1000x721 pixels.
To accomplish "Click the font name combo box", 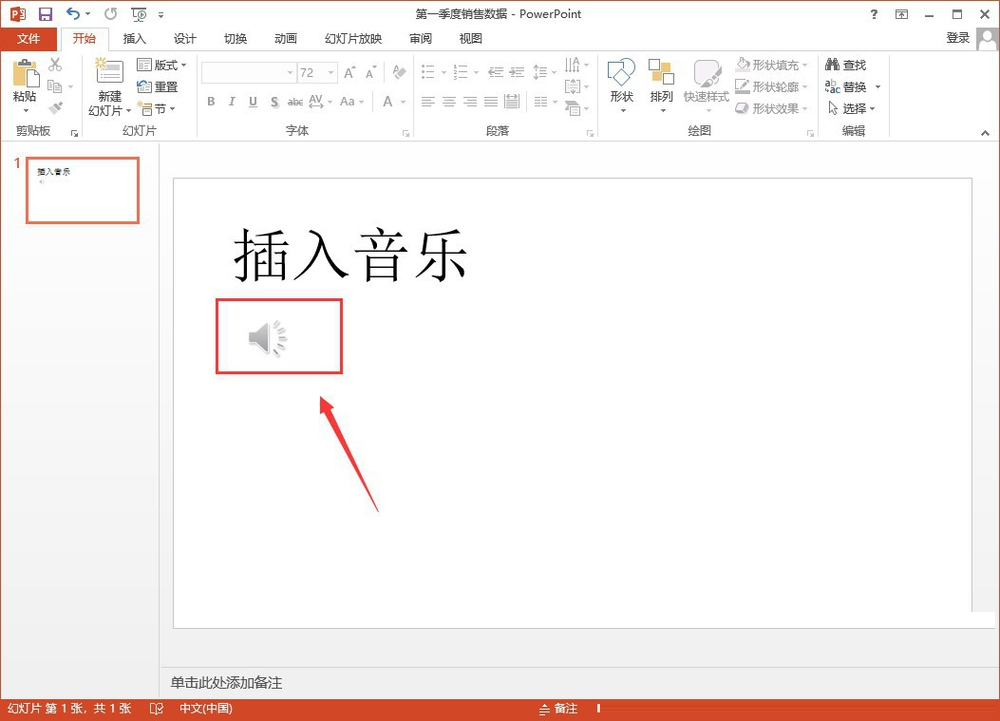I will point(248,73).
